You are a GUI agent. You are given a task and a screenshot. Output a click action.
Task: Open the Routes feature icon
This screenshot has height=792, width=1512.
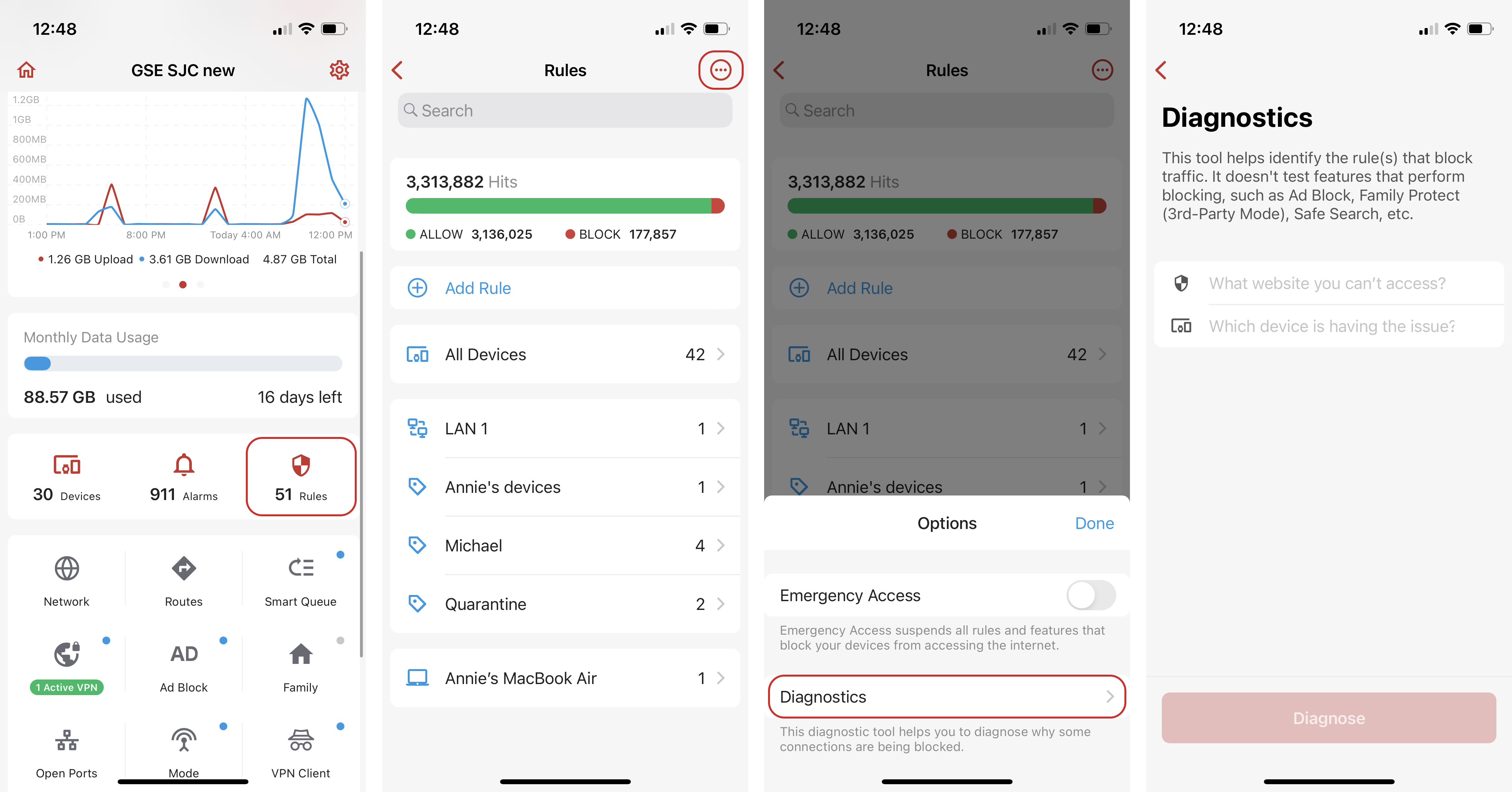pos(184,579)
